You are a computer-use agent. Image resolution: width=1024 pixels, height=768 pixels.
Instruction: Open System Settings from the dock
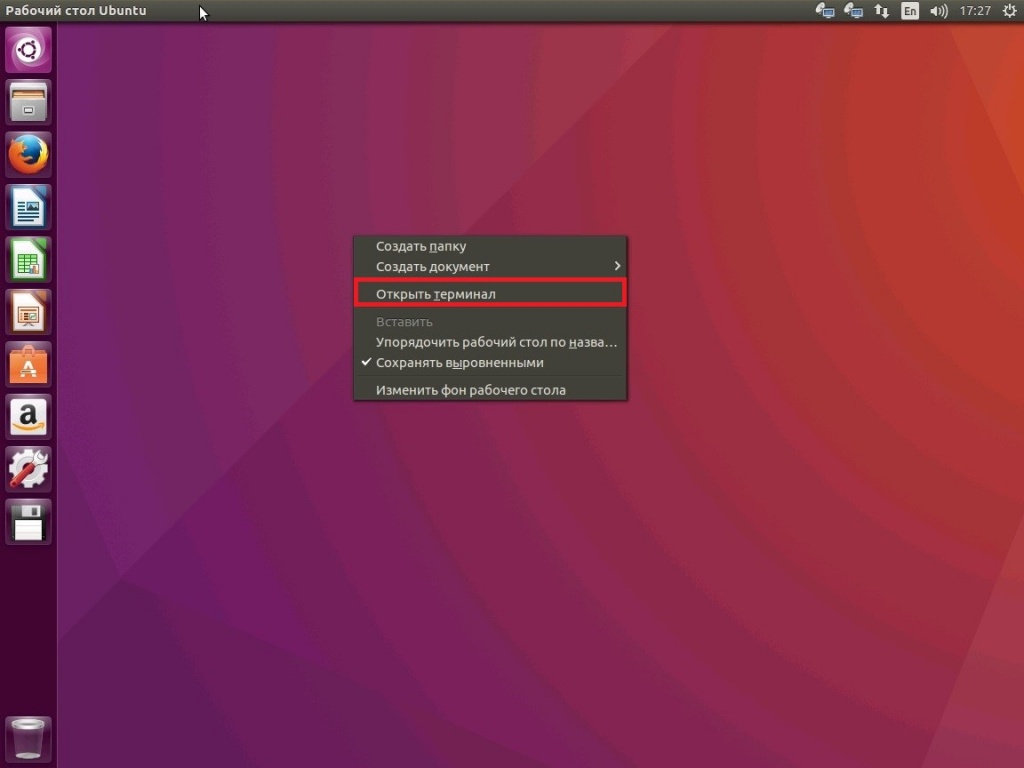(28, 469)
